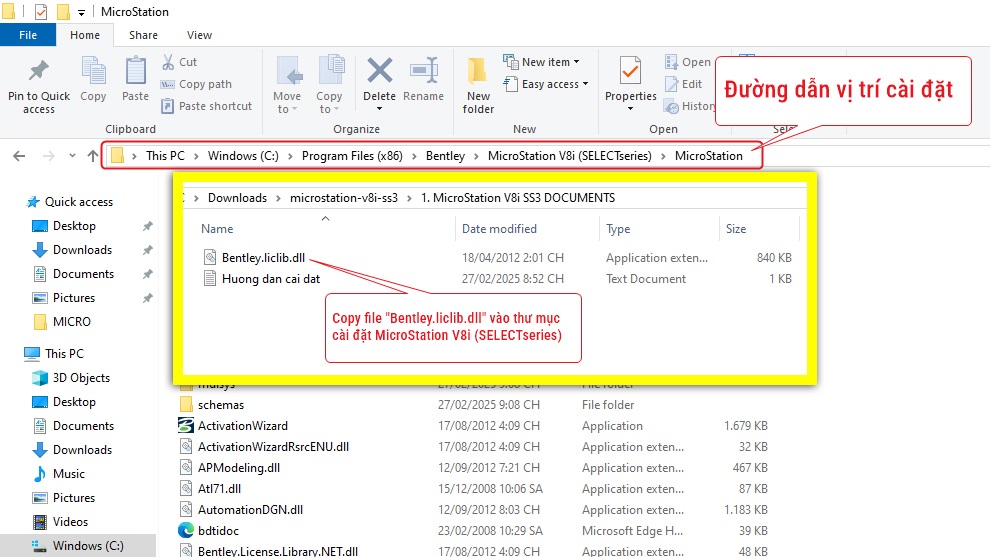Sort by Name column header

(x=217, y=229)
